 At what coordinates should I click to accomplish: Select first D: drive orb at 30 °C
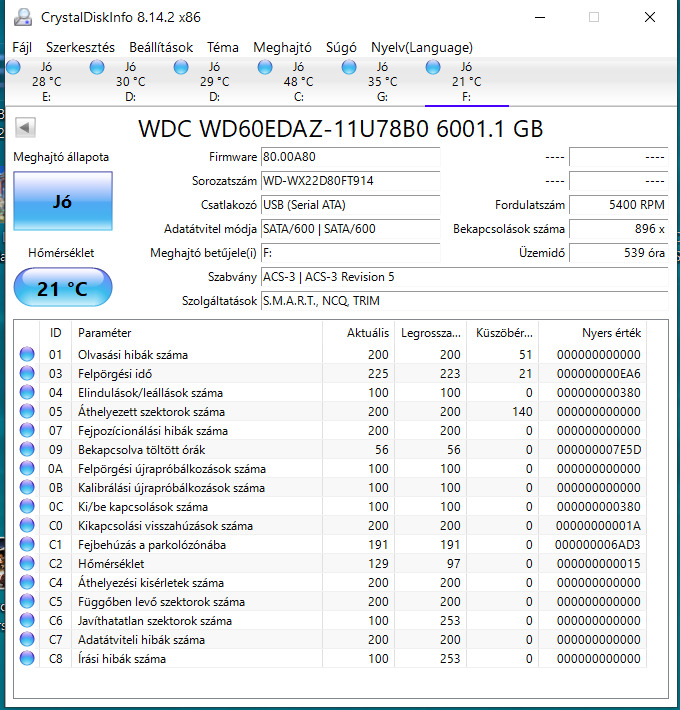tap(97, 67)
